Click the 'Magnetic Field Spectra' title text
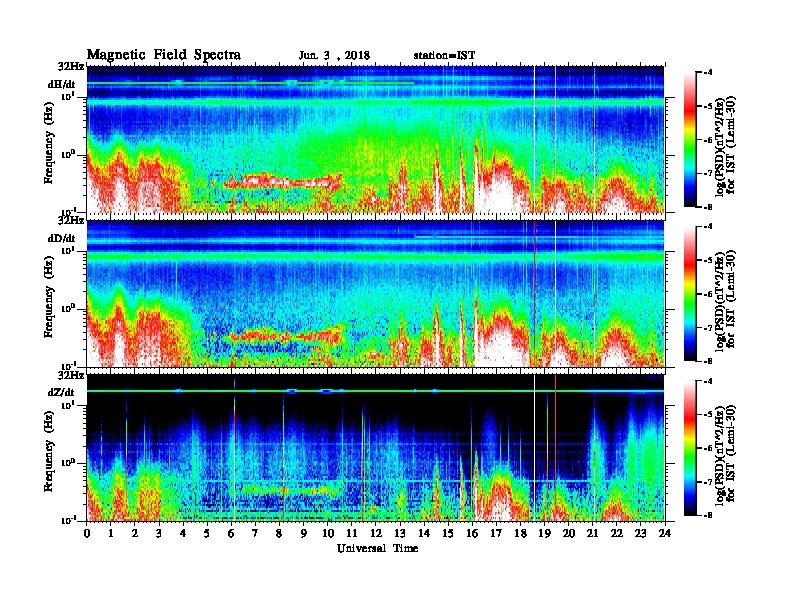 click(164, 55)
